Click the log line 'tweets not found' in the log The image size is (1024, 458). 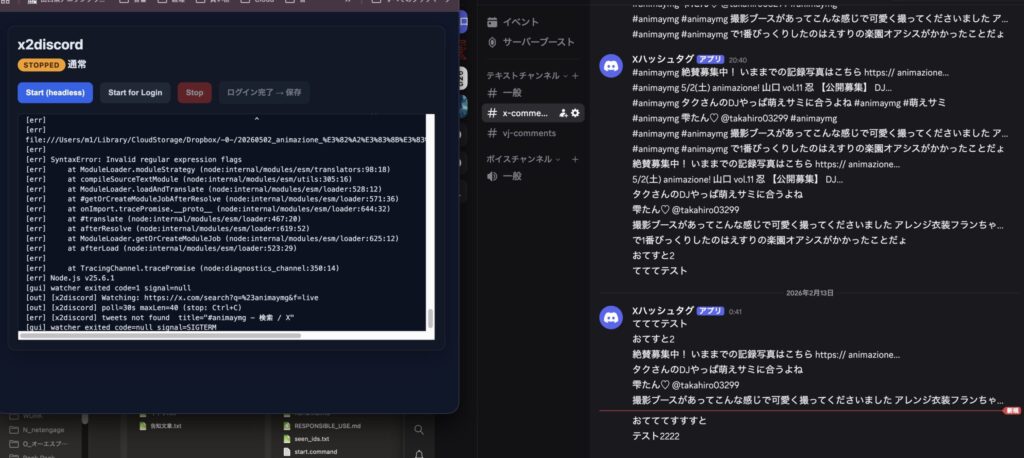coord(160,317)
